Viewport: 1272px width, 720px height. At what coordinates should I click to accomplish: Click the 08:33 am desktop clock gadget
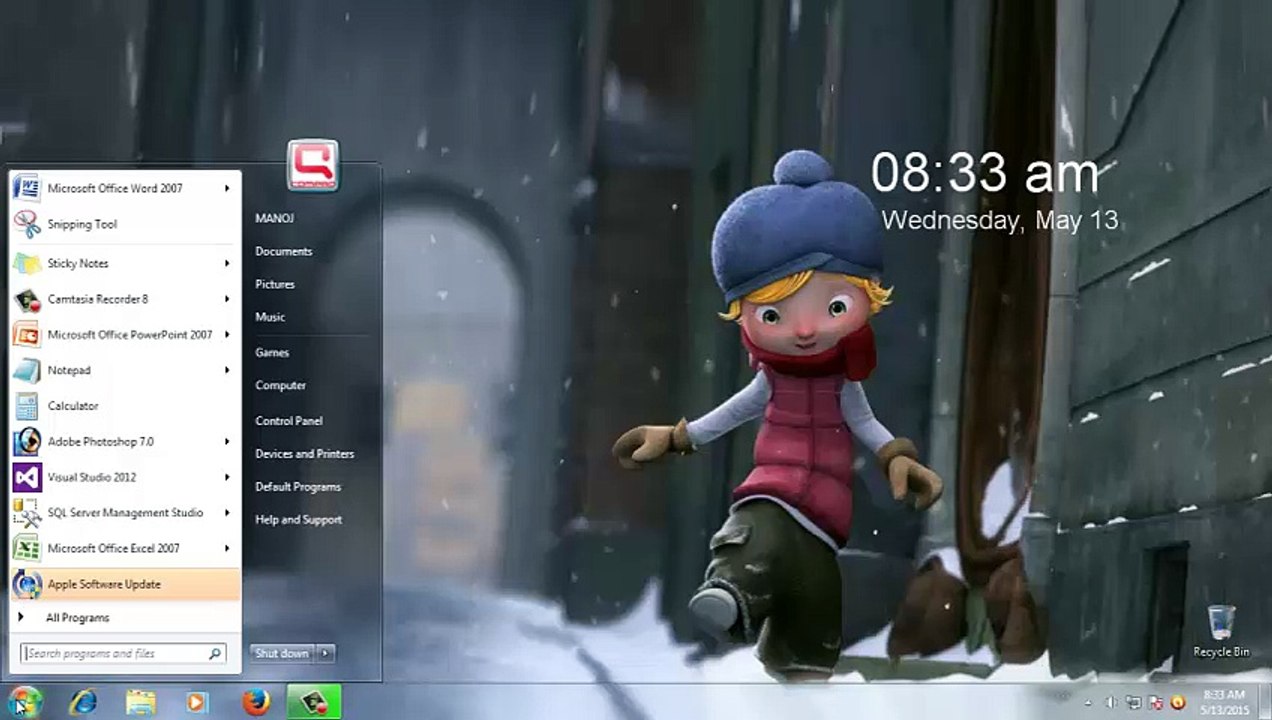pyautogui.click(x=984, y=175)
